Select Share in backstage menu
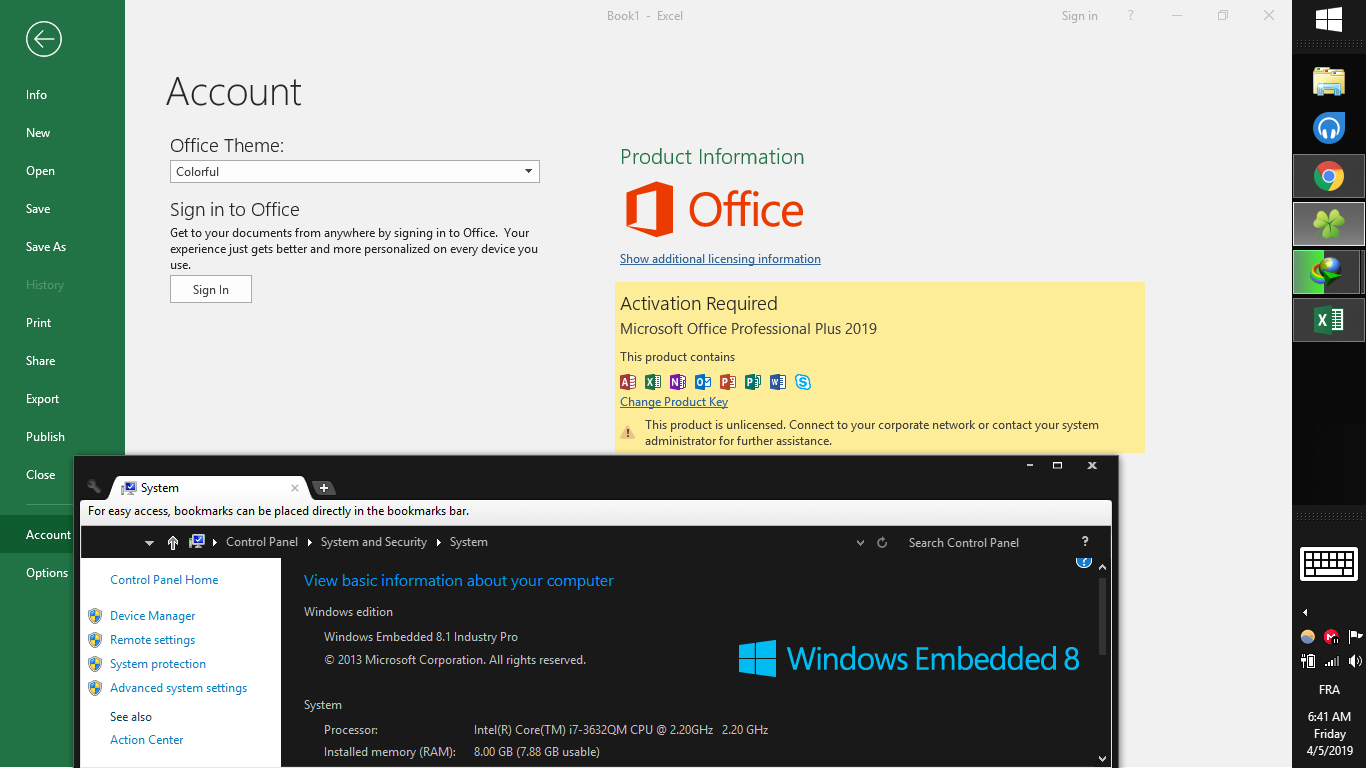This screenshot has width=1366, height=768. 62,361
